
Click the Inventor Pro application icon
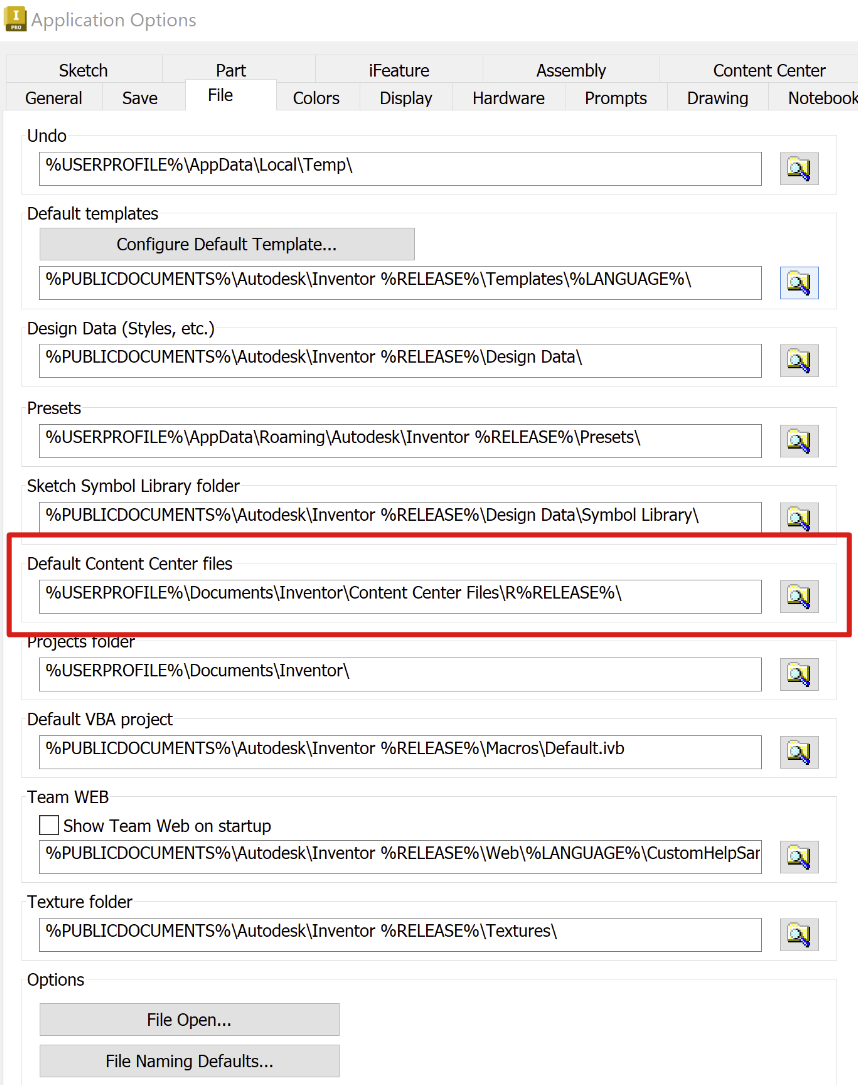coord(16,18)
